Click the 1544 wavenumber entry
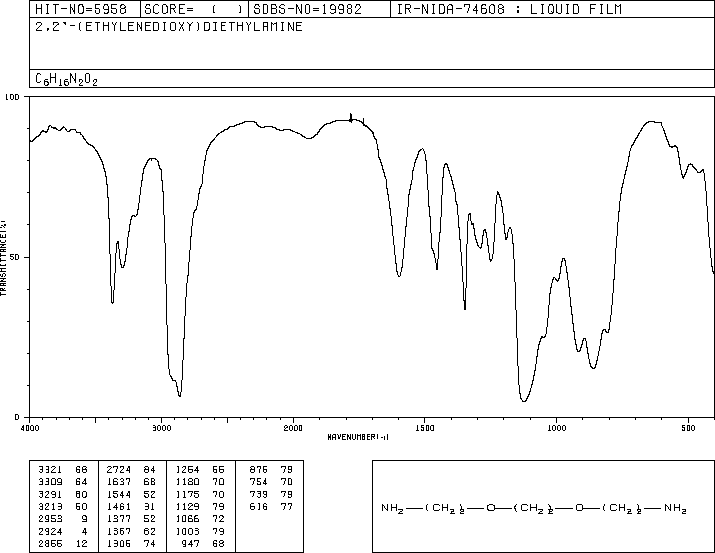This screenshot has height=553, width=715. pyautogui.click(x=119, y=494)
